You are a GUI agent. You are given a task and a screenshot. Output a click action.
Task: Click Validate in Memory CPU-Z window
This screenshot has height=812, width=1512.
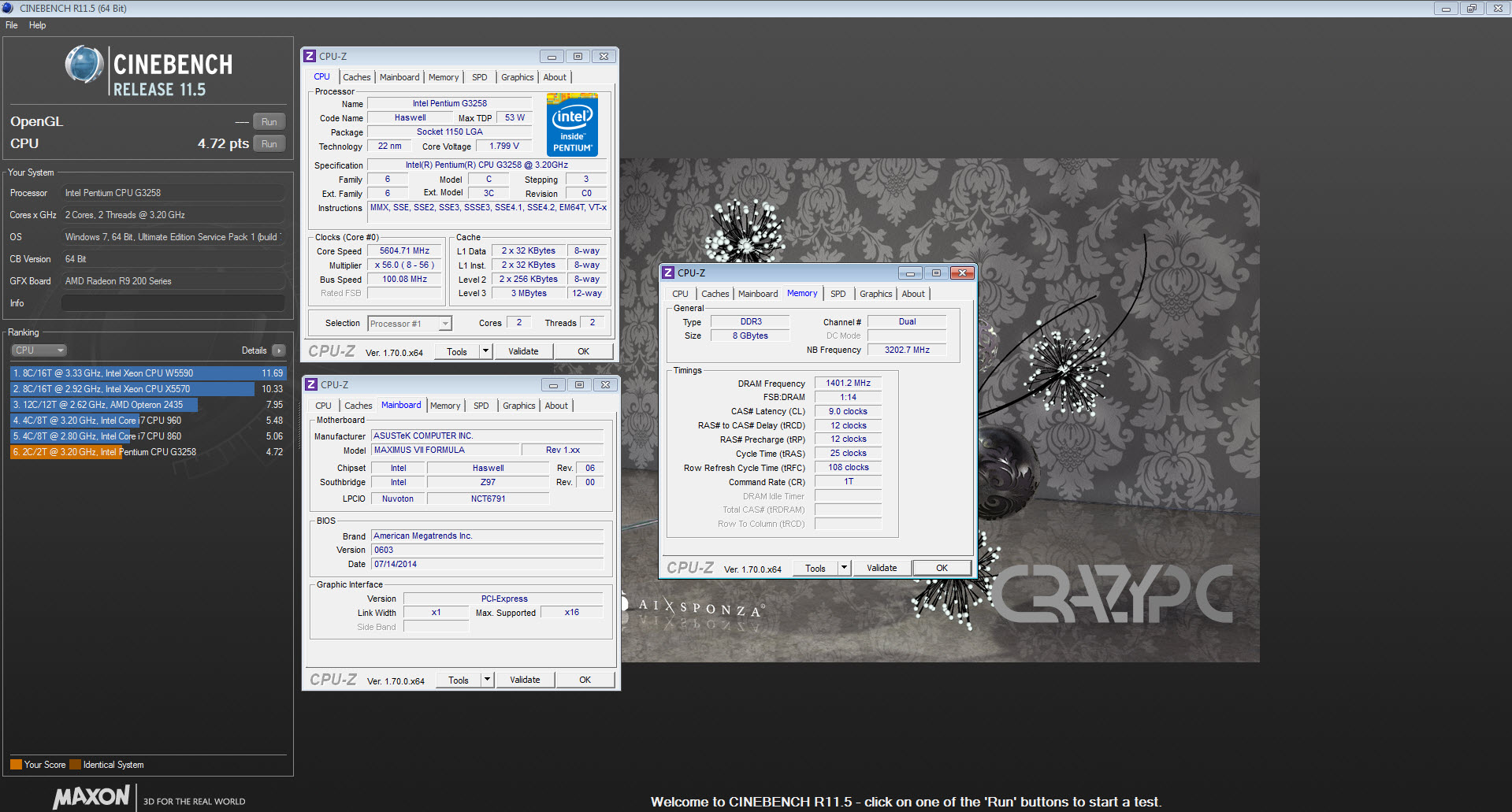point(882,569)
